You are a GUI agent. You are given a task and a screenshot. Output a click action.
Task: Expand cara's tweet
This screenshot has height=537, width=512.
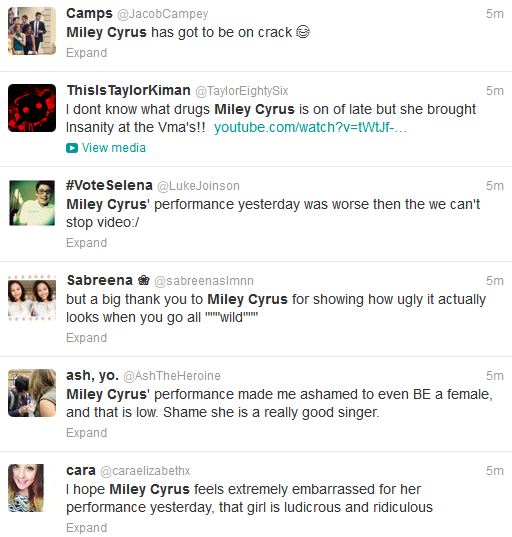(x=87, y=528)
